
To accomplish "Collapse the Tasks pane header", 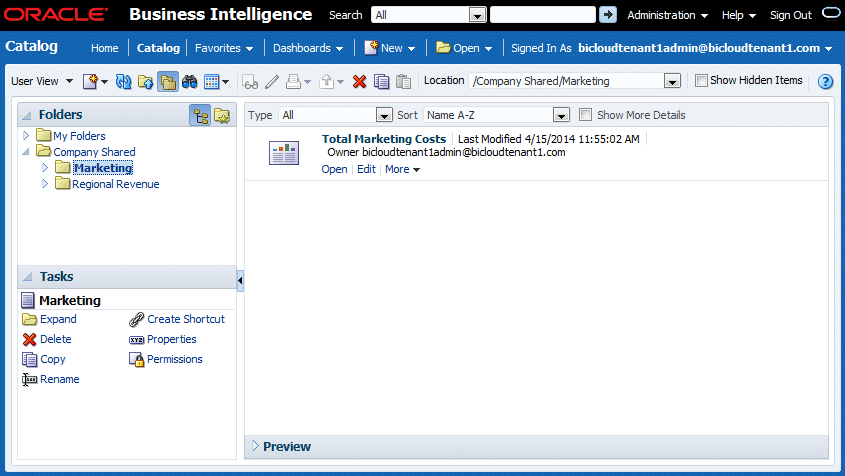I will tap(26, 277).
